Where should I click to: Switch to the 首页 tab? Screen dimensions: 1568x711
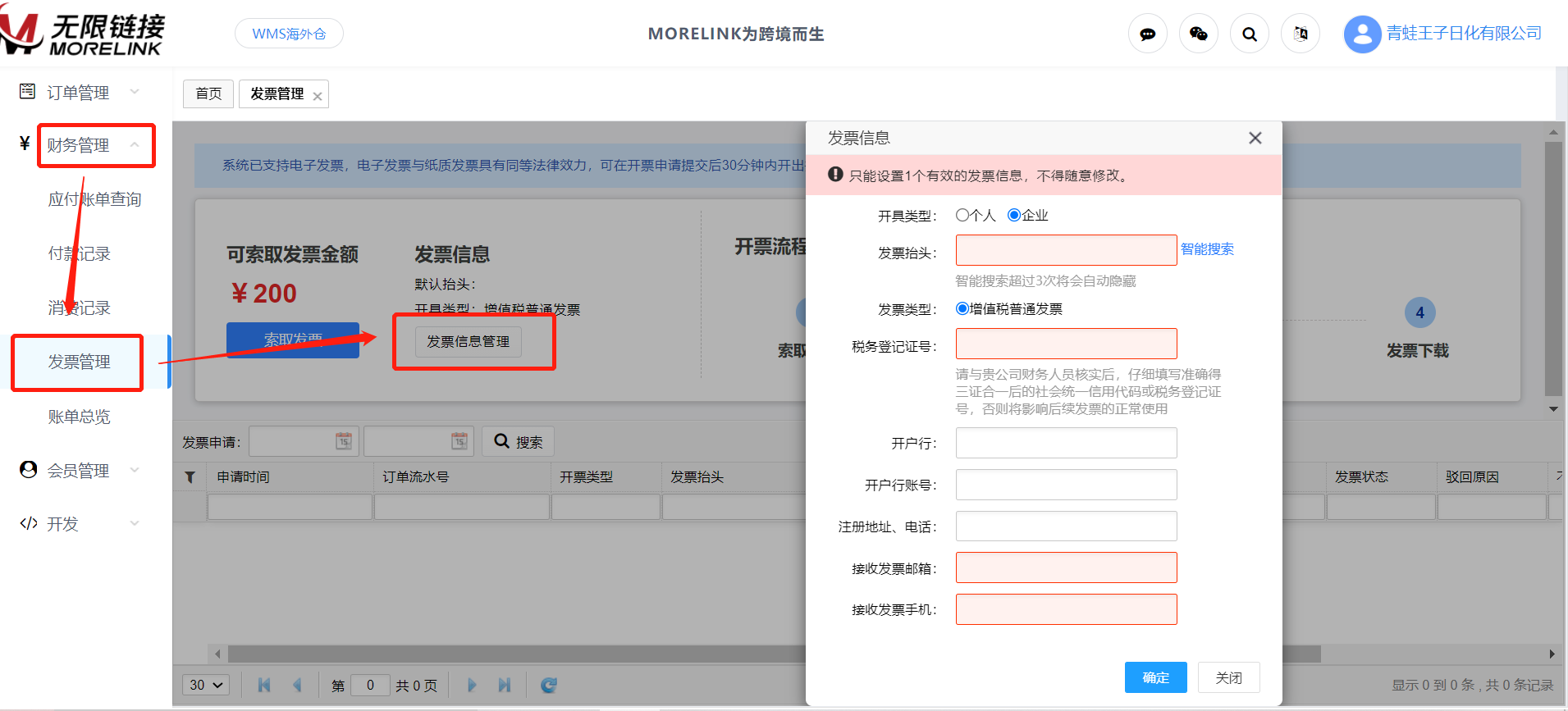[208, 93]
